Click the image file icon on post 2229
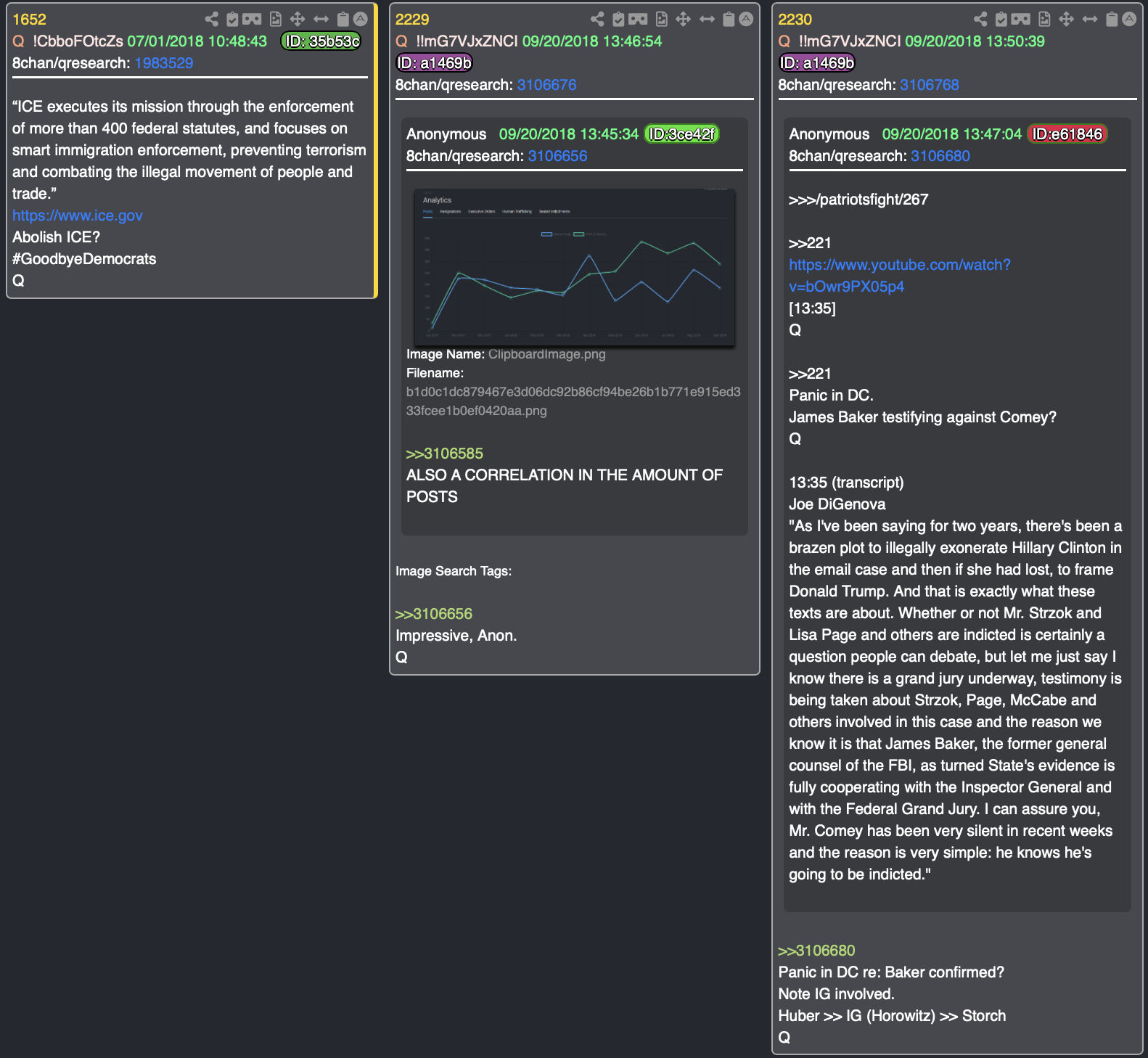The width and height of the screenshot is (1148, 1058). tap(662, 19)
